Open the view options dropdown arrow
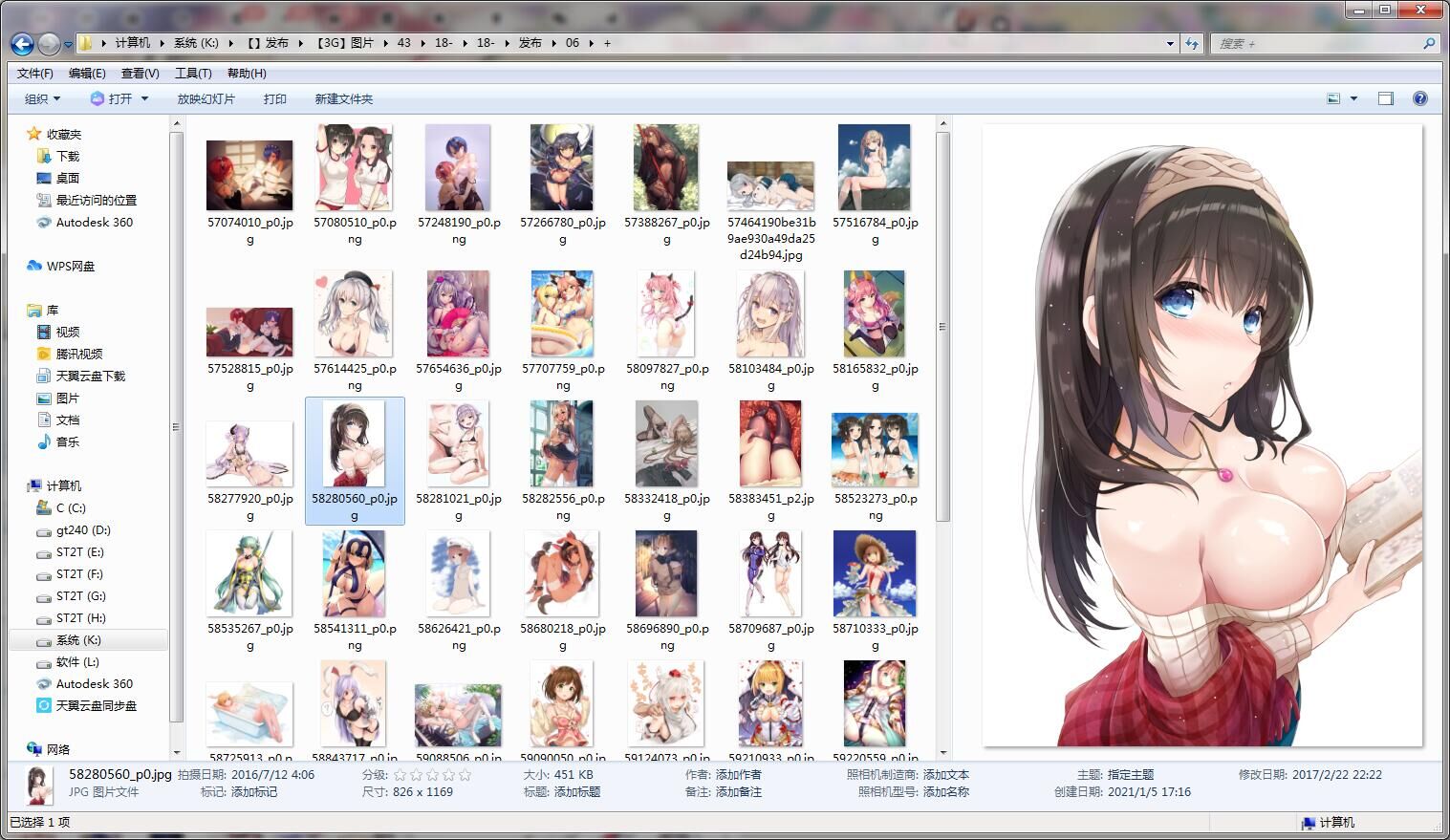The image size is (1450, 840). (x=1353, y=99)
